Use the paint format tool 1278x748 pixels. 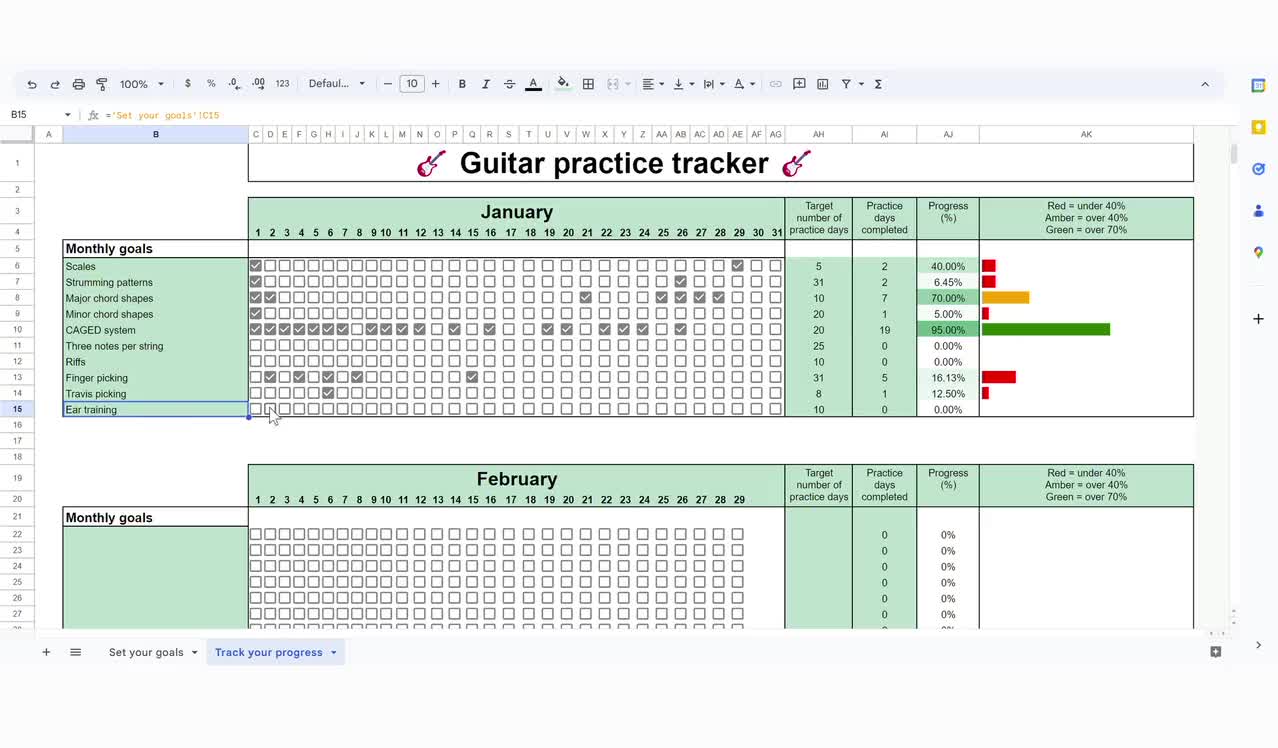pyautogui.click(x=101, y=84)
